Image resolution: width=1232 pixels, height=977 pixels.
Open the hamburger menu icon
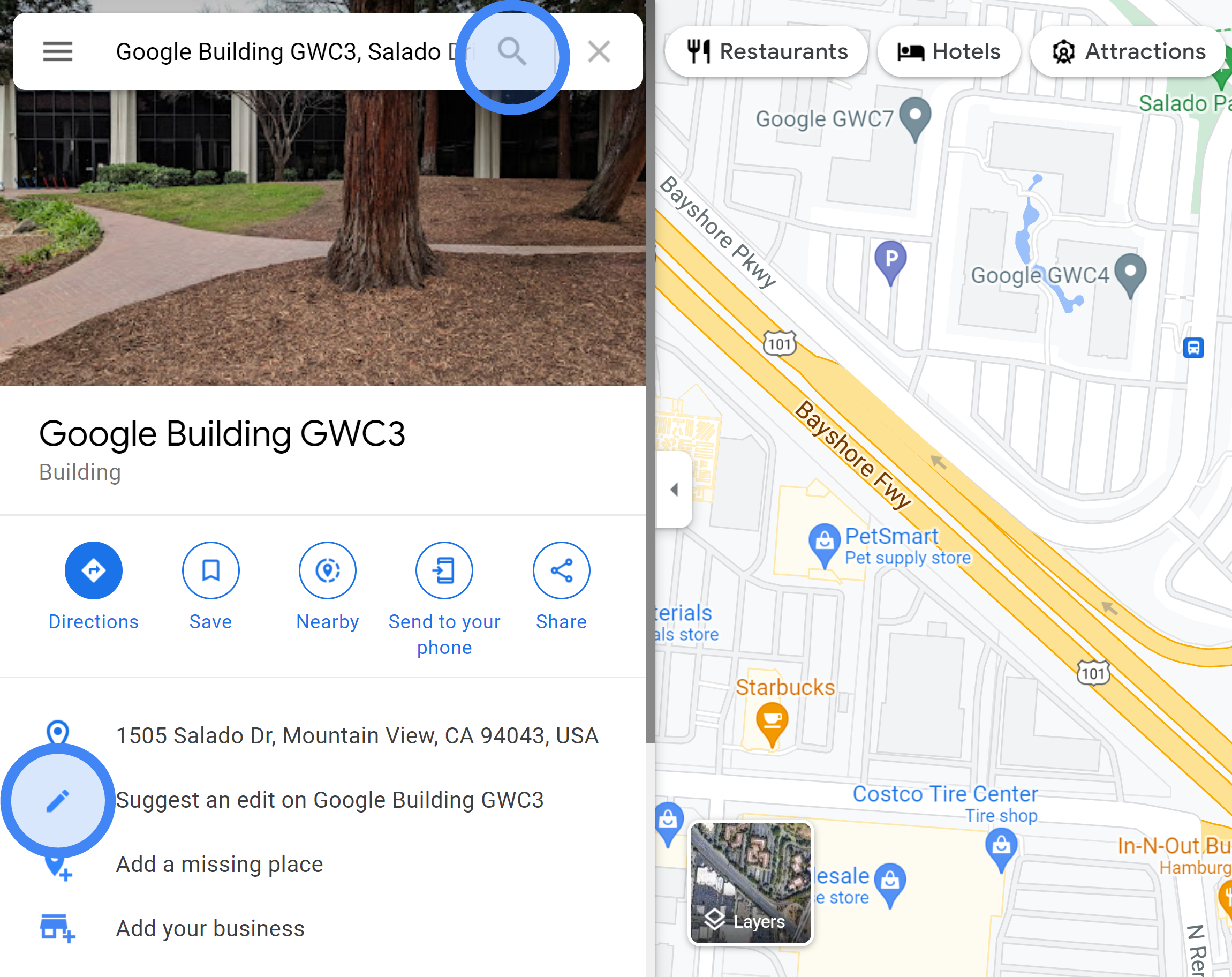pyautogui.click(x=56, y=51)
